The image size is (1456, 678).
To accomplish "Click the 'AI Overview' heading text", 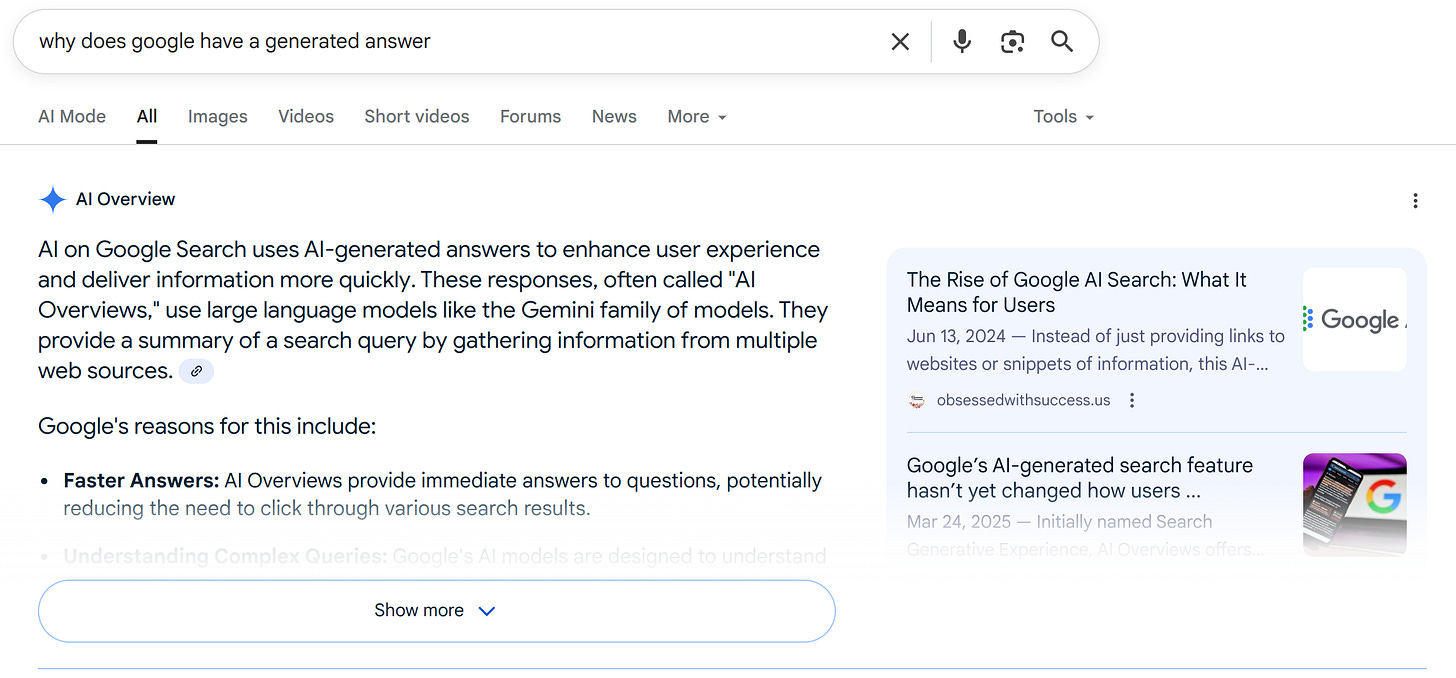I will pos(125,199).
